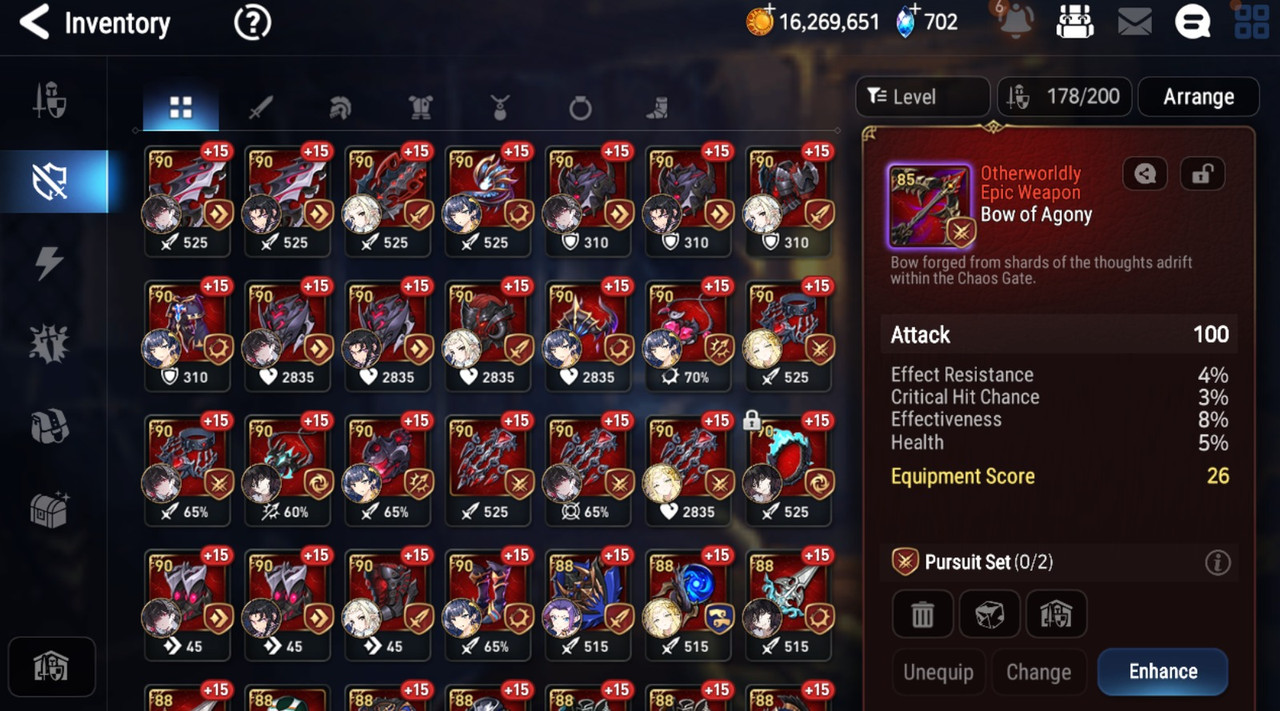1280x711 pixels.
Task: Show Pursuit Set info icon
Action: tap(1217, 563)
